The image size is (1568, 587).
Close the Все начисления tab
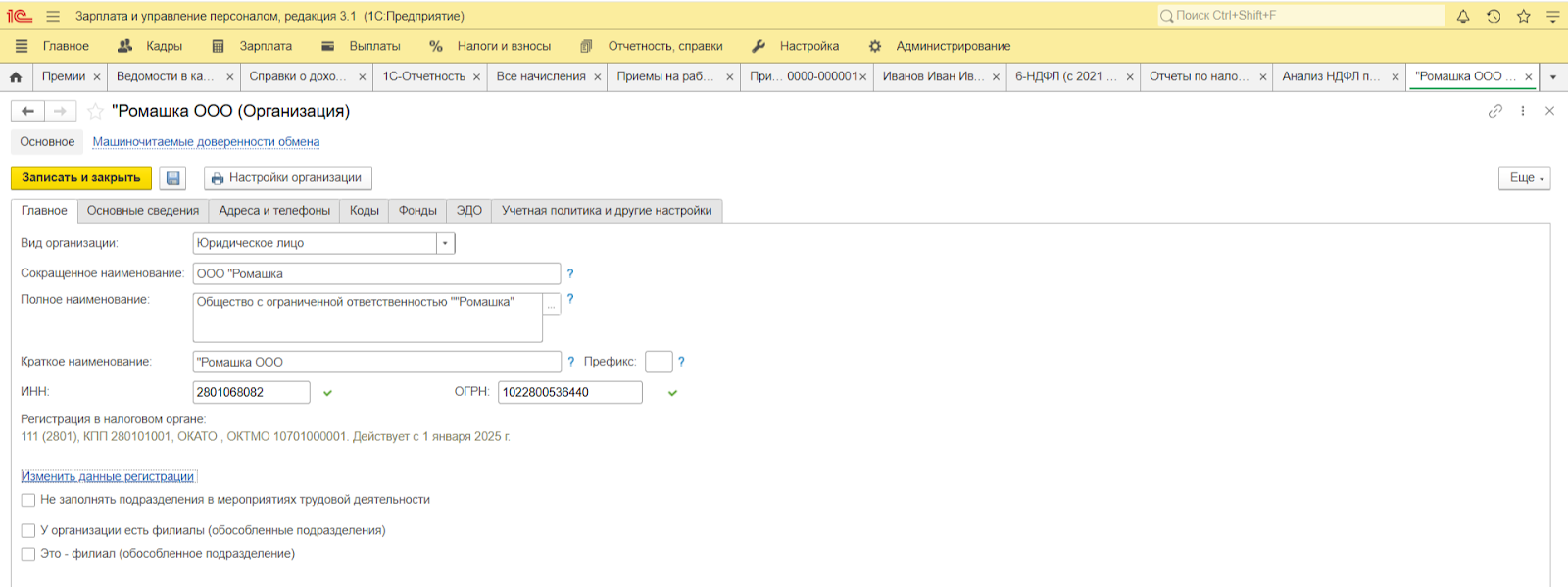(598, 77)
